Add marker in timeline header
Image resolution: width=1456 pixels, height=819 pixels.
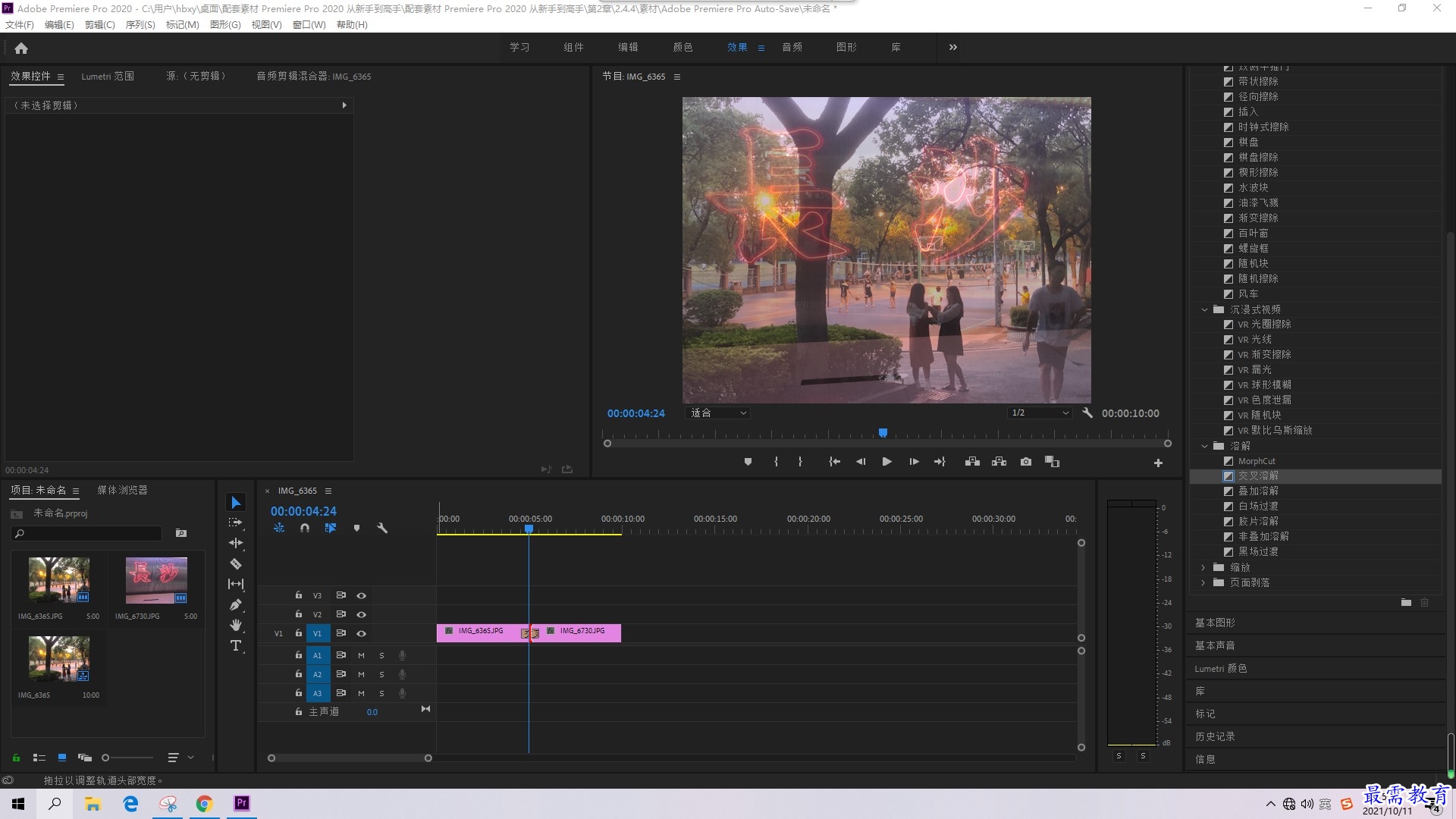coord(356,528)
